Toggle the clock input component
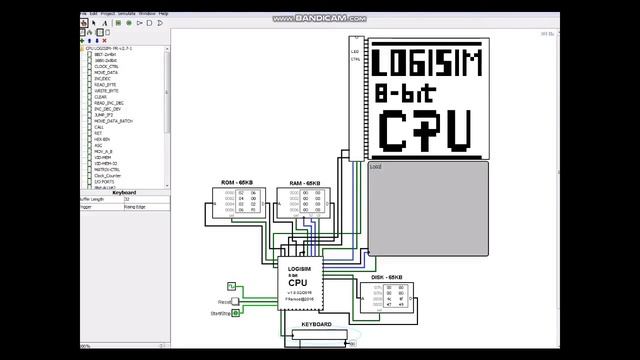Screen dimensions: 640x360 [231, 286]
